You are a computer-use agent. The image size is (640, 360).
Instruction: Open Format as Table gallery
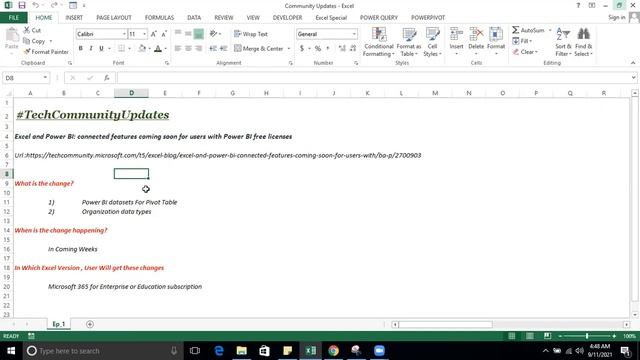pos(409,42)
